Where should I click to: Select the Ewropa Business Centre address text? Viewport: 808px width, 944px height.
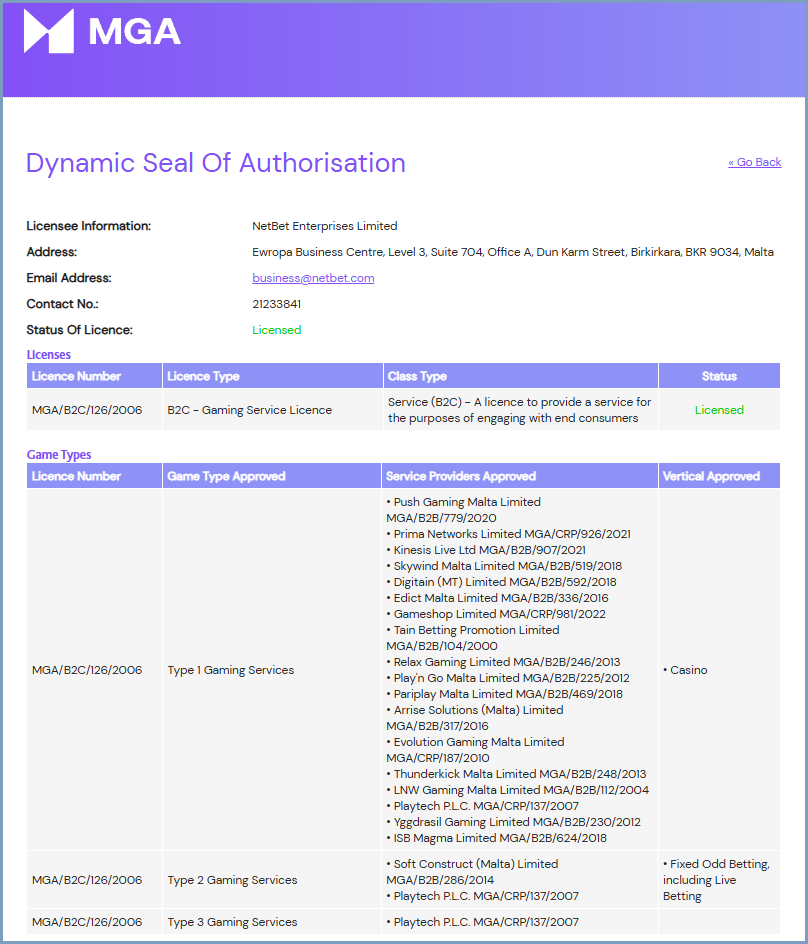[x=513, y=252]
